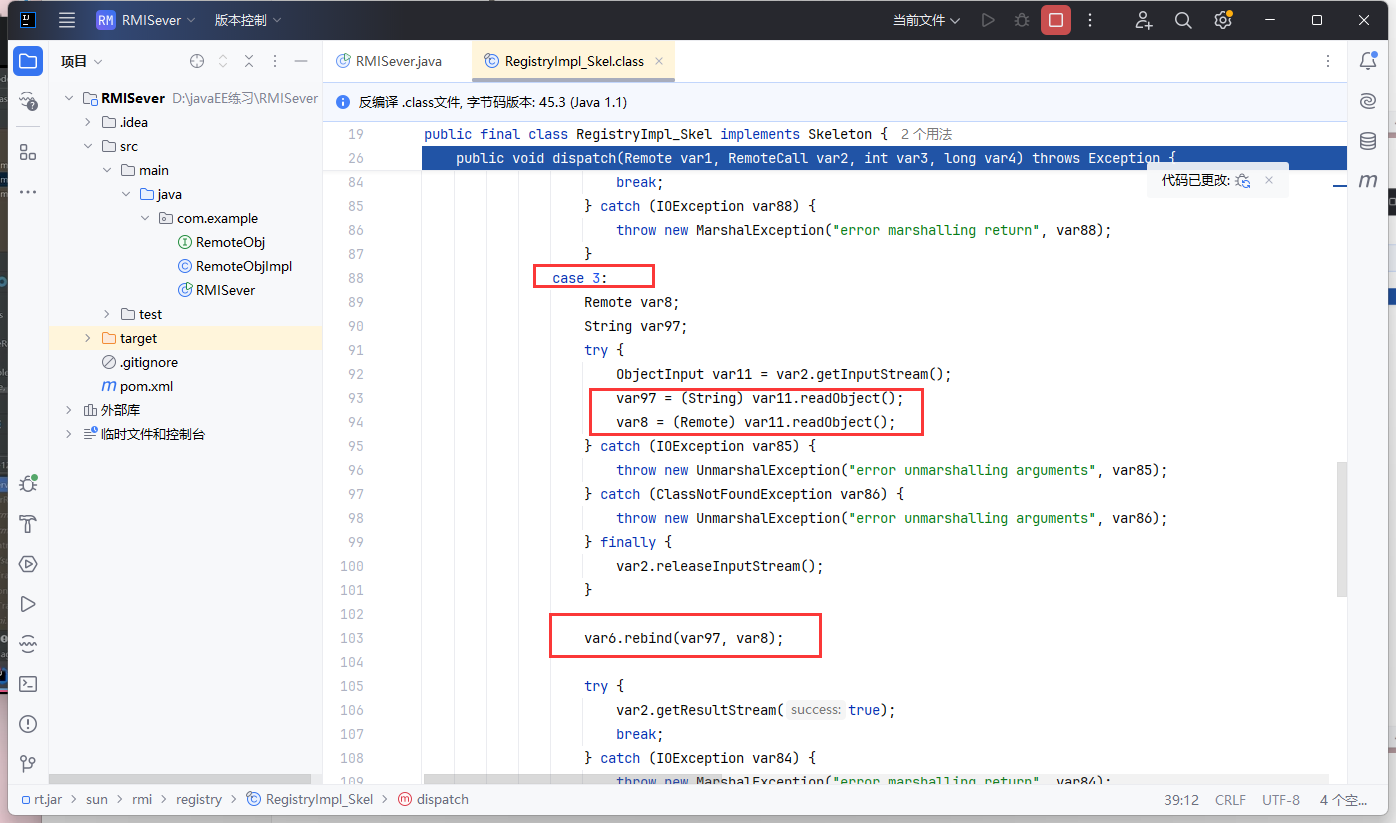The image size is (1396, 823).
Task: Open the Build hammer tool window
Action: tap(28, 524)
